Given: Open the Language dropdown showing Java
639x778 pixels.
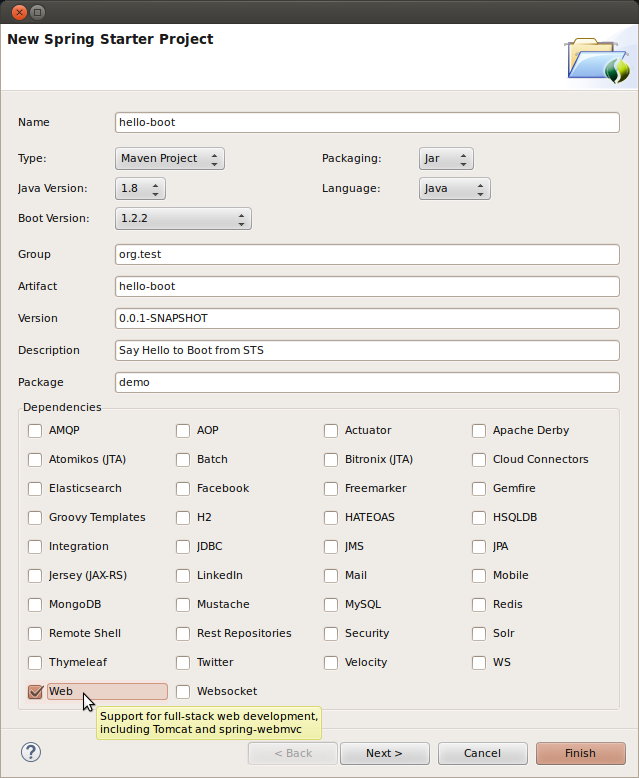Looking at the screenshot, I should click(x=454, y=189).
